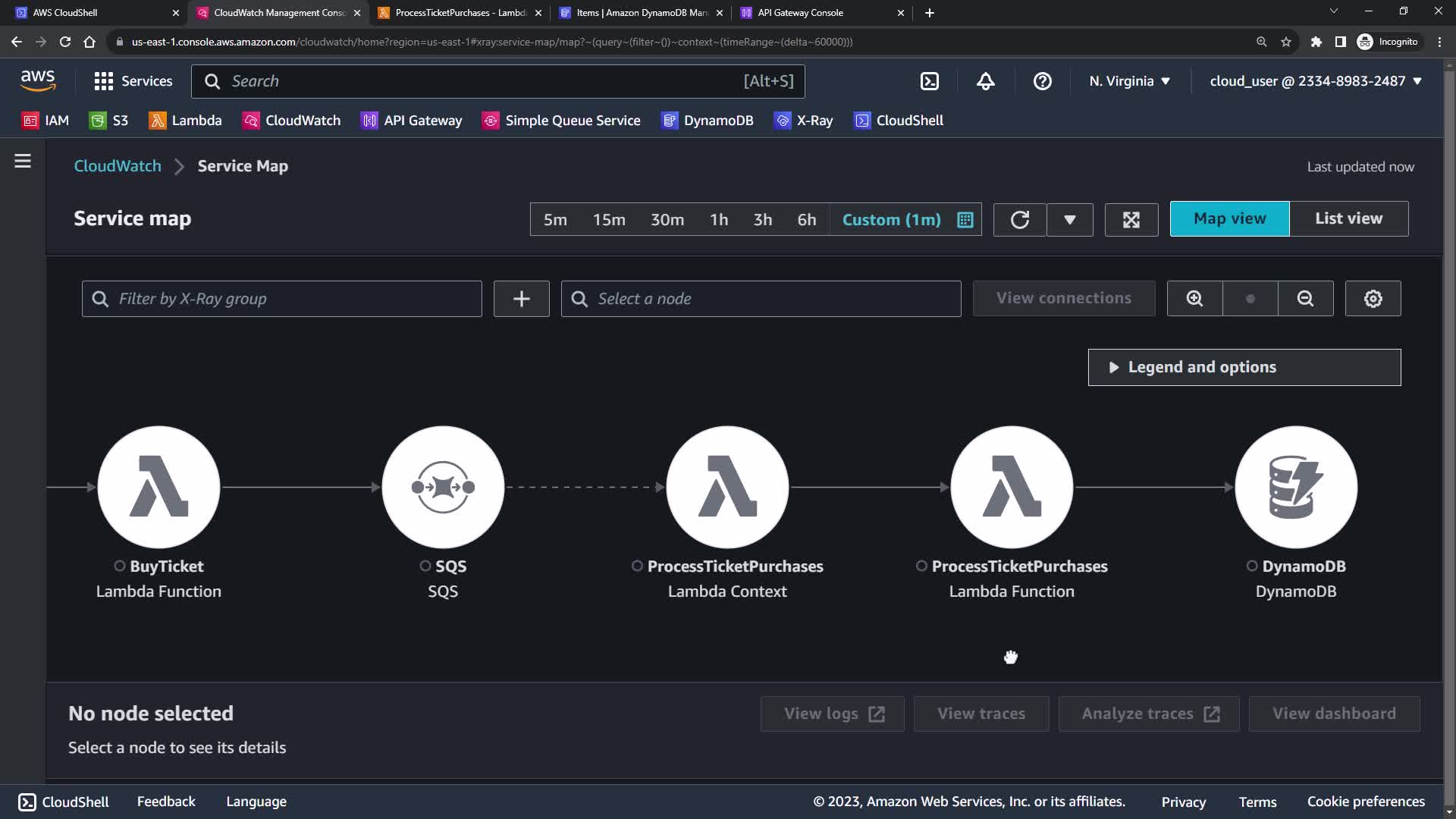Viewport: 1456px width, 819px height.
Task: Open the CloudShell icon in top navbar
Action: tap(930, 81)
